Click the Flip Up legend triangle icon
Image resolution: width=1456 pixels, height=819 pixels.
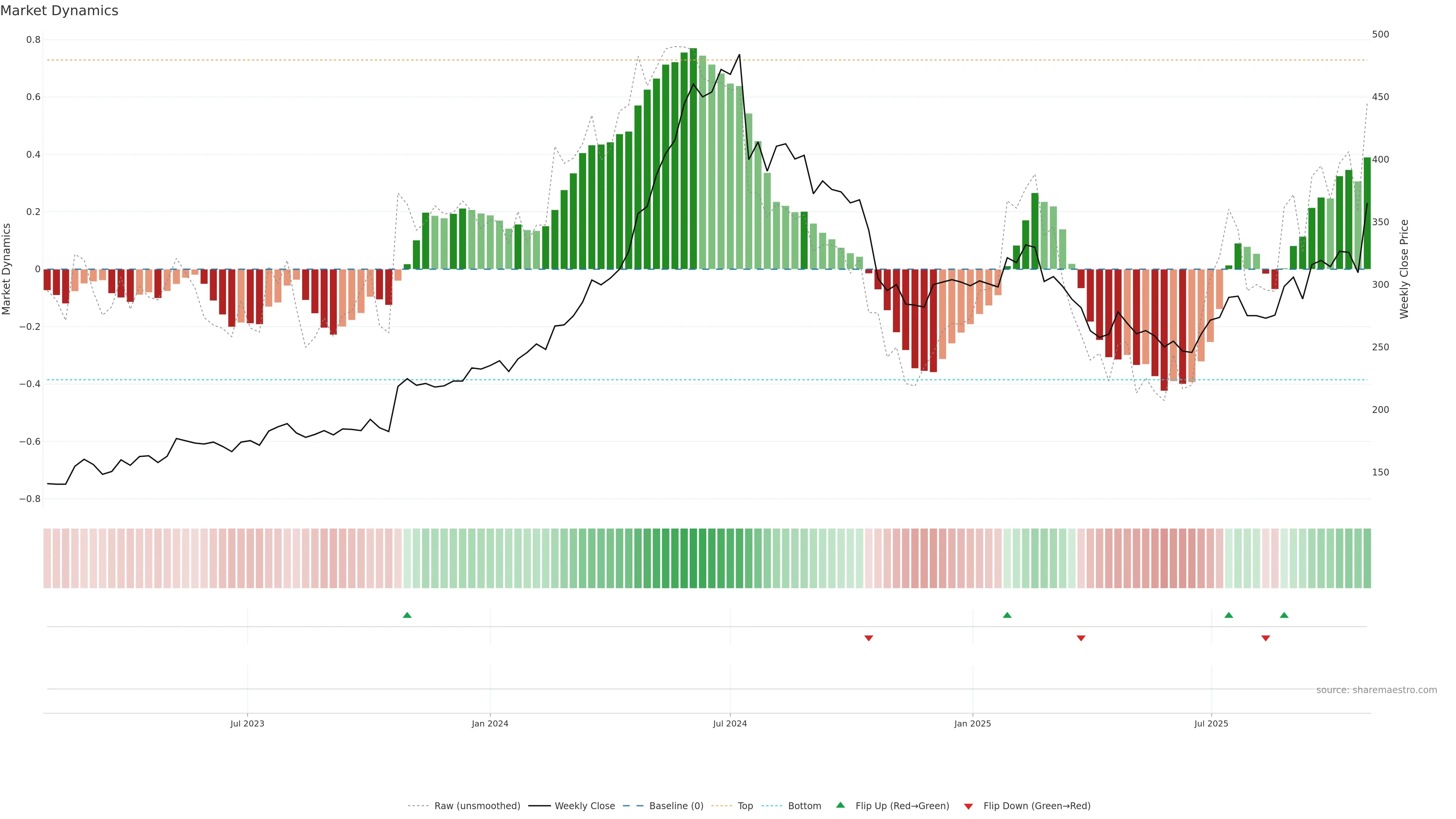click(x=841, y=805)
